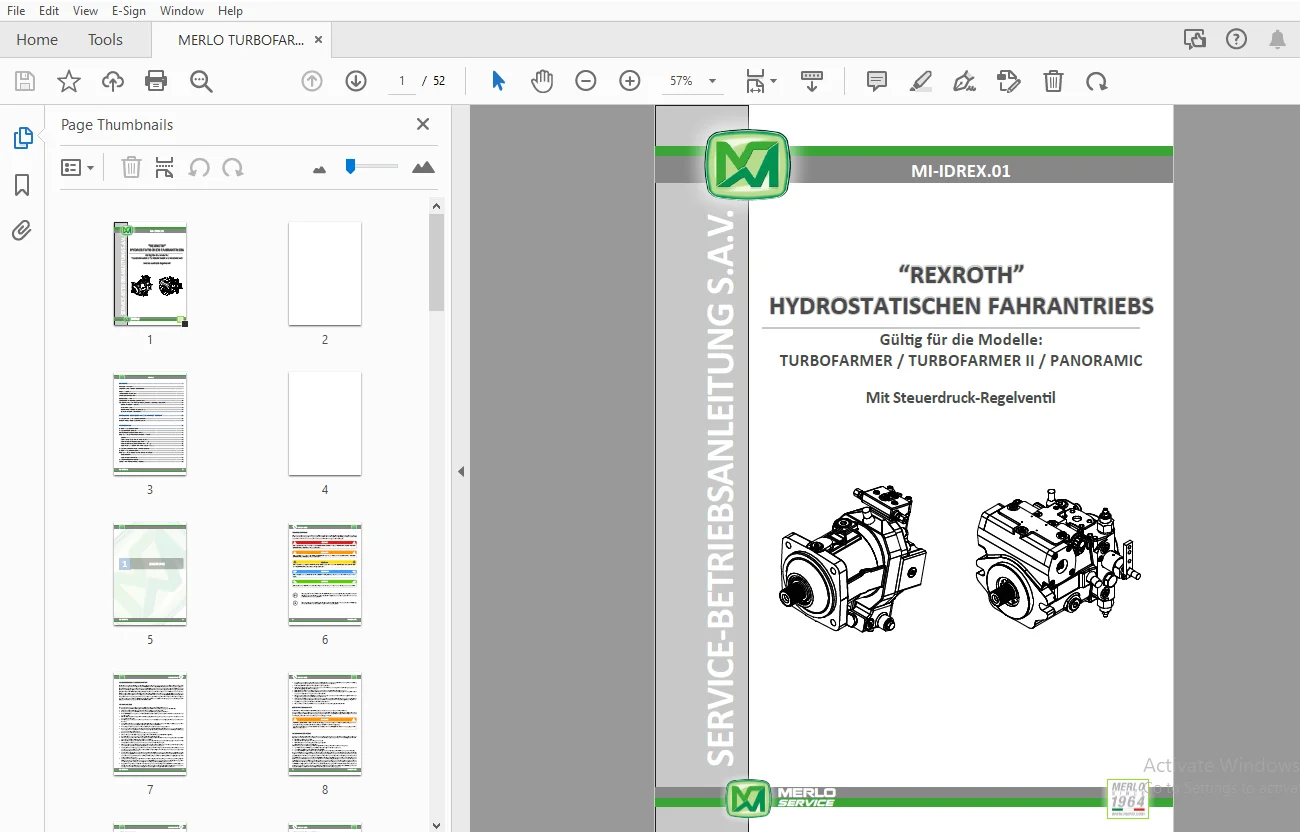Image resolution: width=1300 pixels, height=832 pixels.
Task: Click thumbnails panel scroll up arrow
Action: 436,206
